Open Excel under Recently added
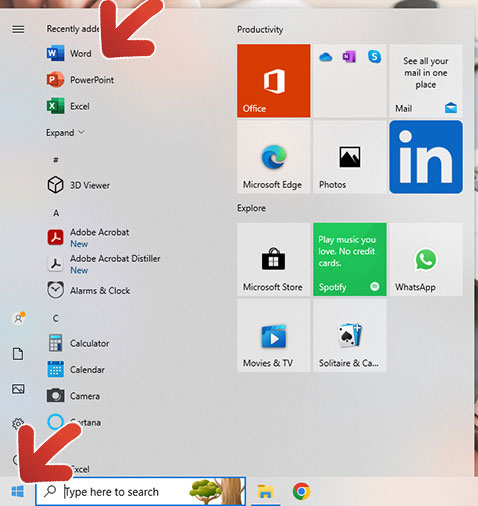Image resolution: width=478 pixels, height=506 pixels. 68,106
